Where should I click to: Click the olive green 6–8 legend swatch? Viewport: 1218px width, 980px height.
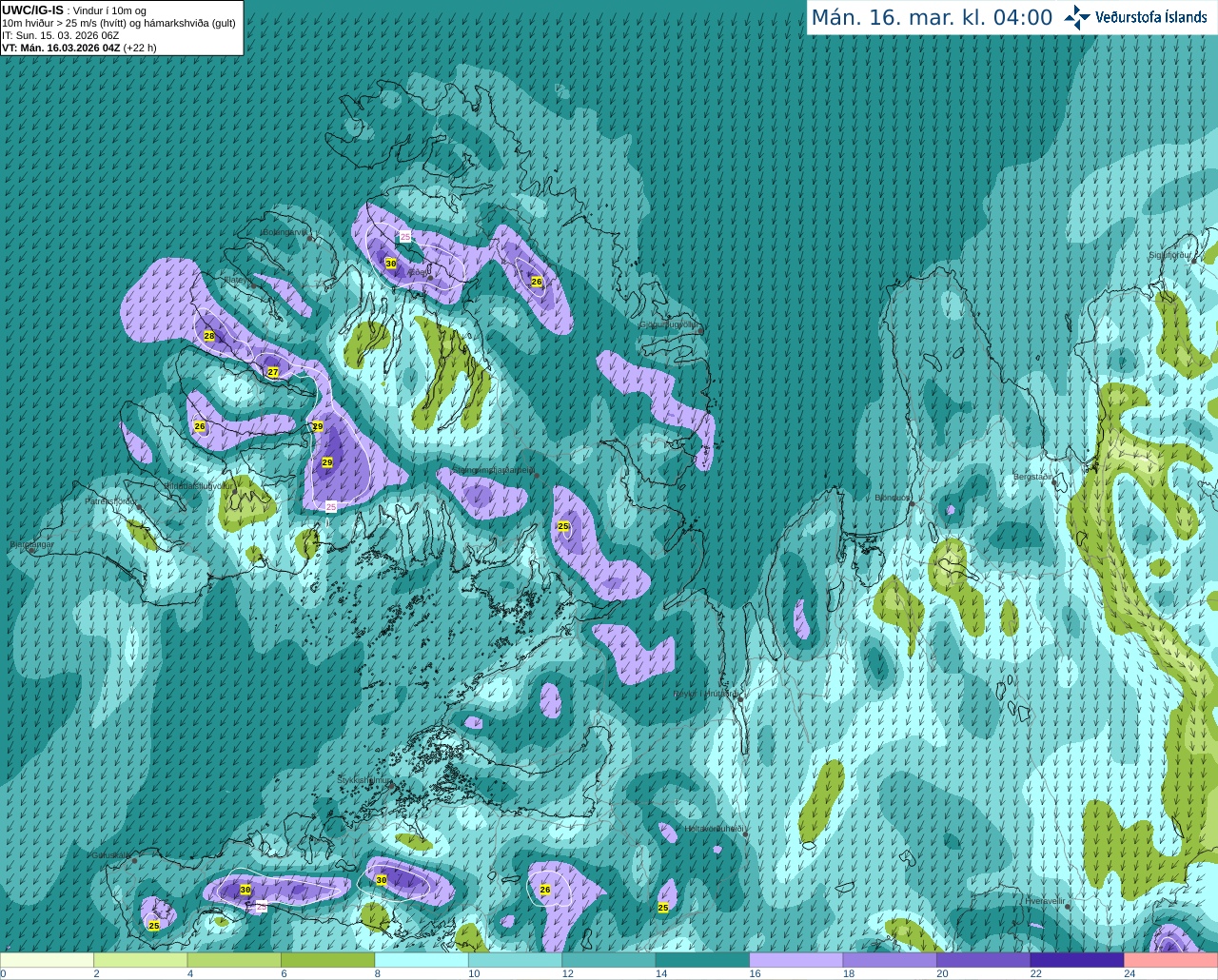tap(328, 960)
